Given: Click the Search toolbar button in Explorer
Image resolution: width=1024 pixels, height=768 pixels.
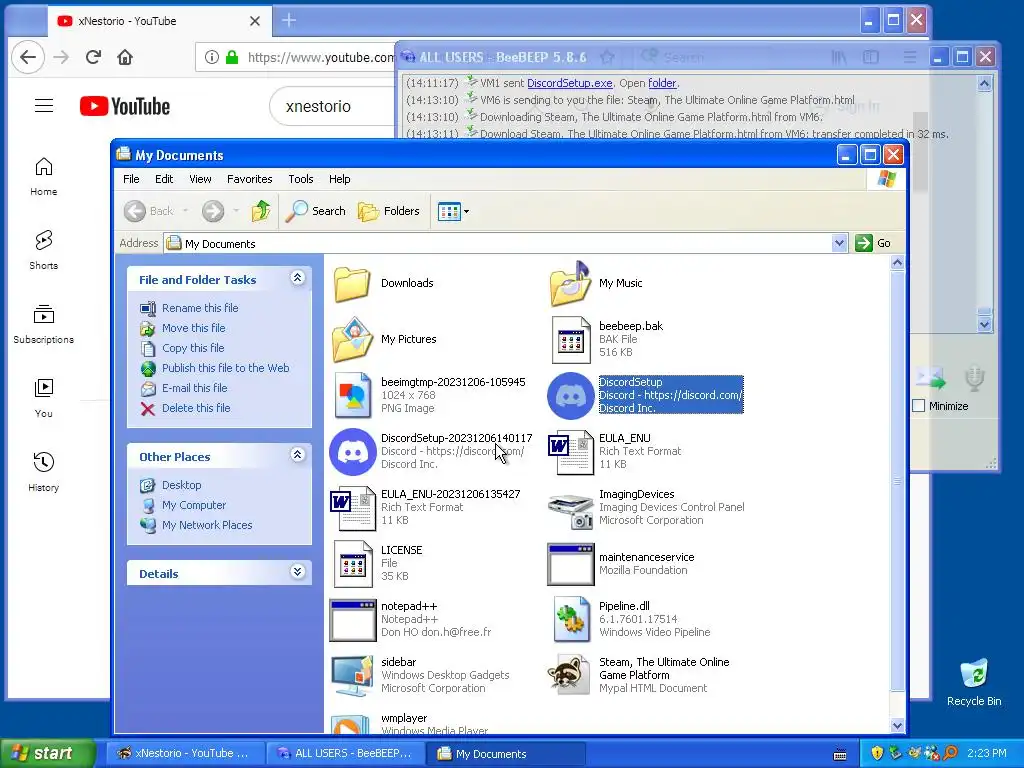Looking at the screenshot, I should point(315,211).
